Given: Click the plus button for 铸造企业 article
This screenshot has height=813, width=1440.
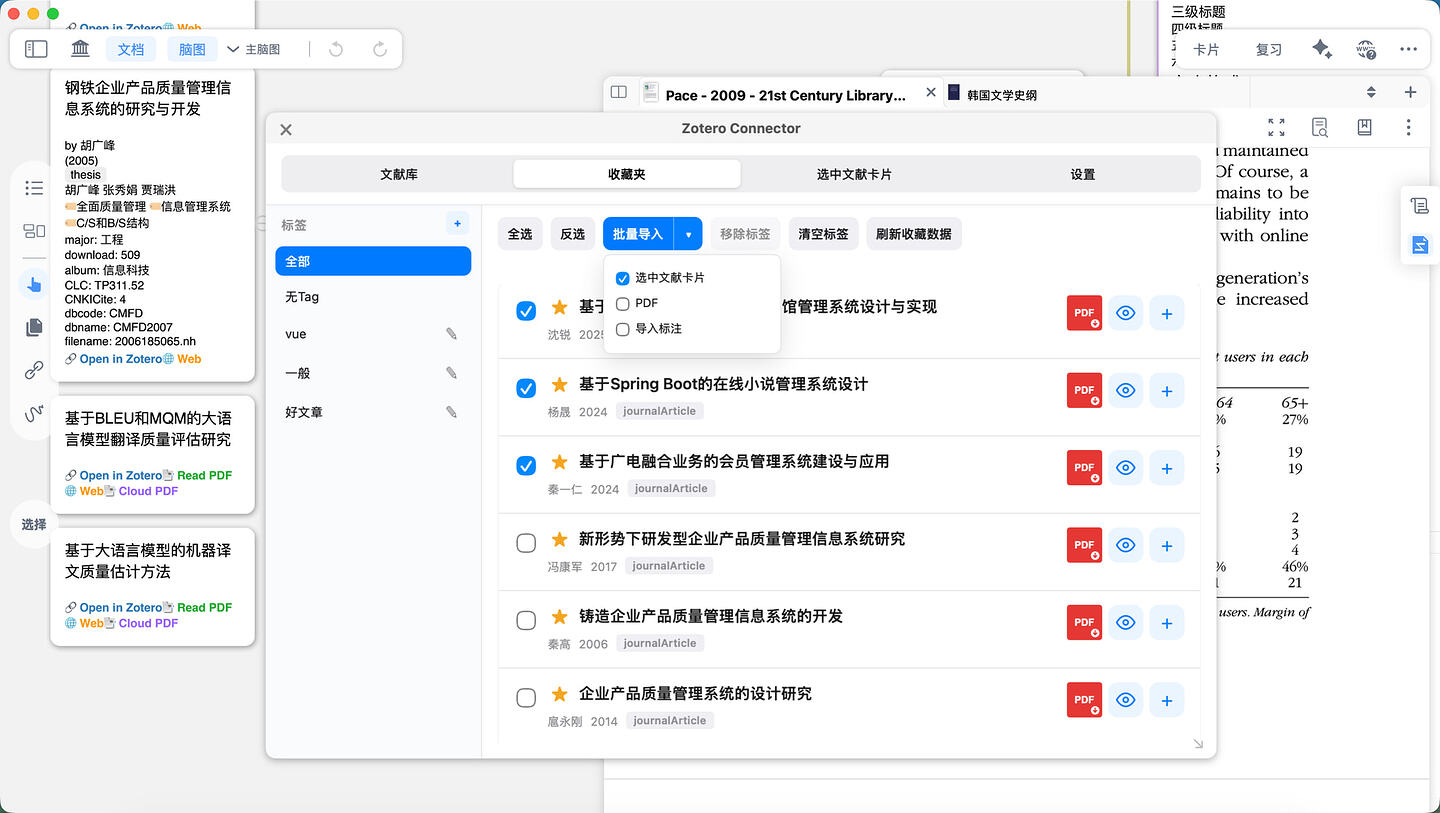Looking at the screenshot, I should click(x=1166, y=623).
